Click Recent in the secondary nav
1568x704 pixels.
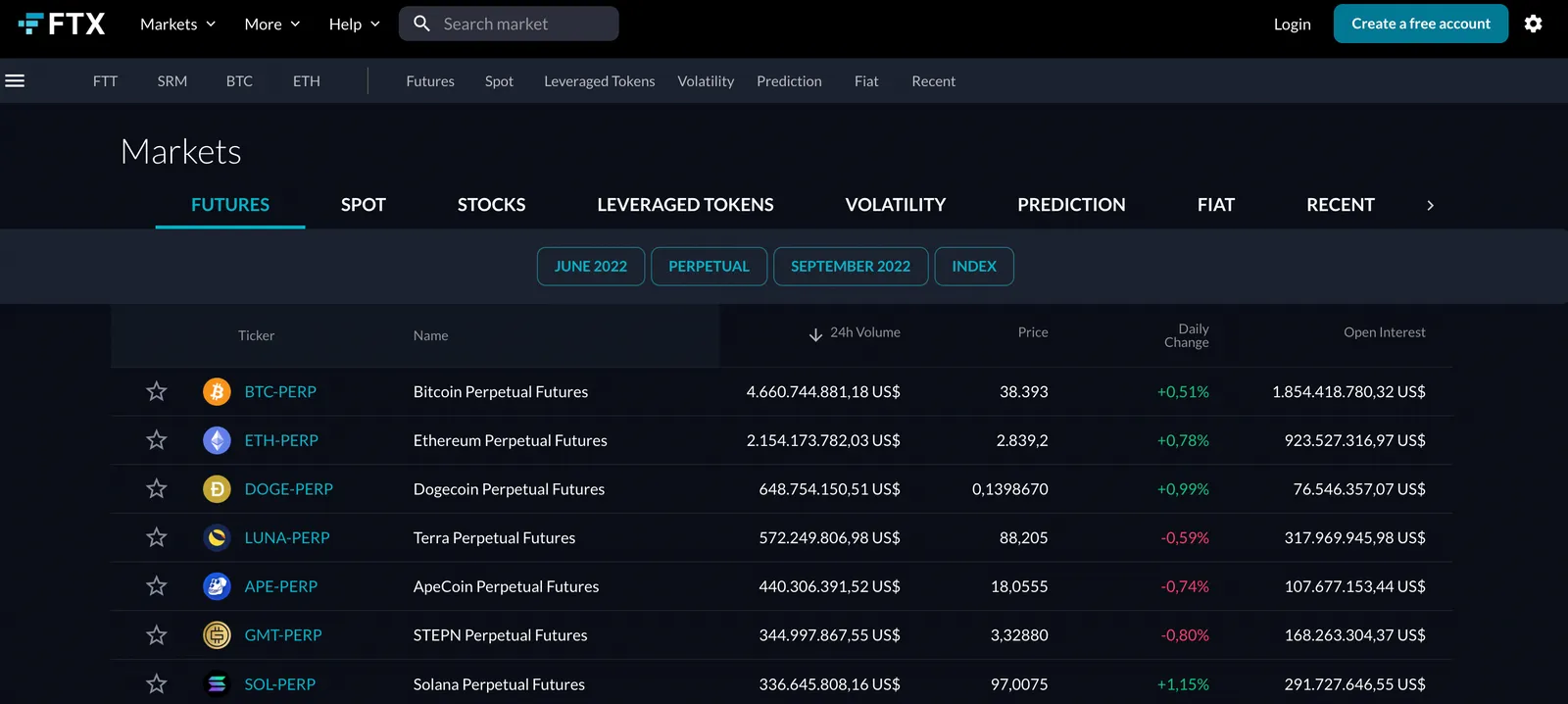pyautogui.click(x=933, y=81)
